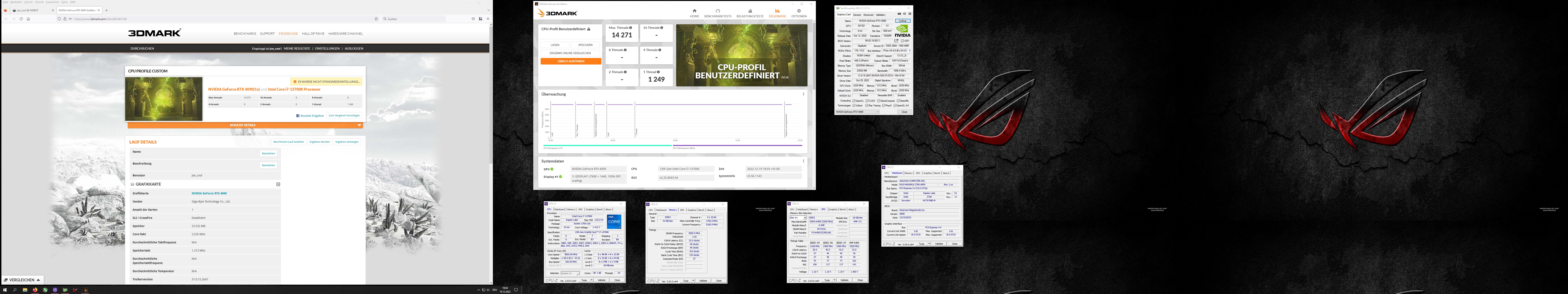
Task: Click GPU-Z refresh icon
Action: coord(904,14)
